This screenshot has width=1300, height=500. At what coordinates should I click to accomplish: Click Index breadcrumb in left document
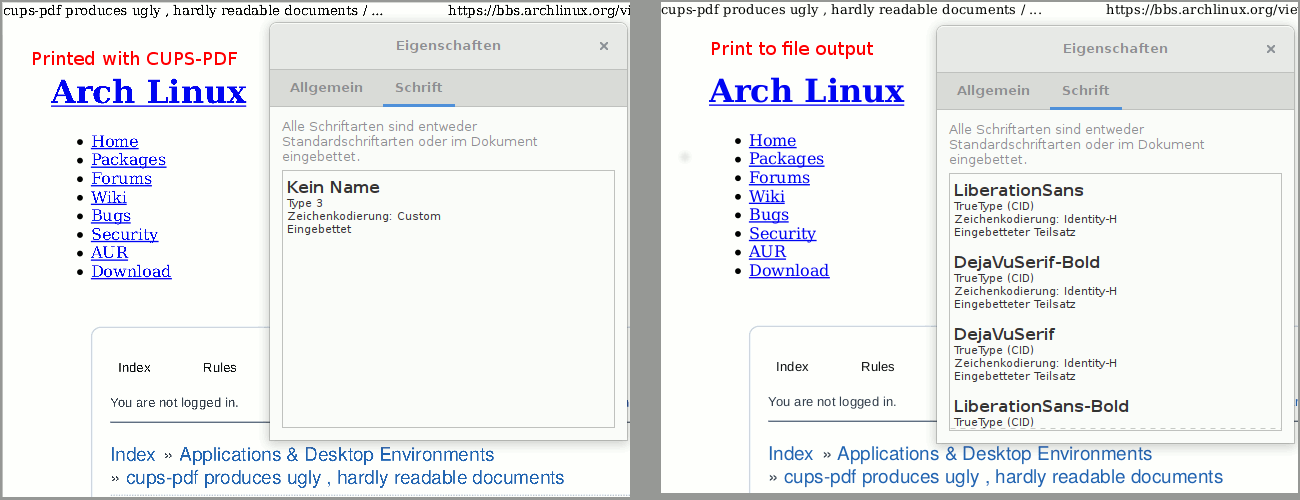pos(133,455)
